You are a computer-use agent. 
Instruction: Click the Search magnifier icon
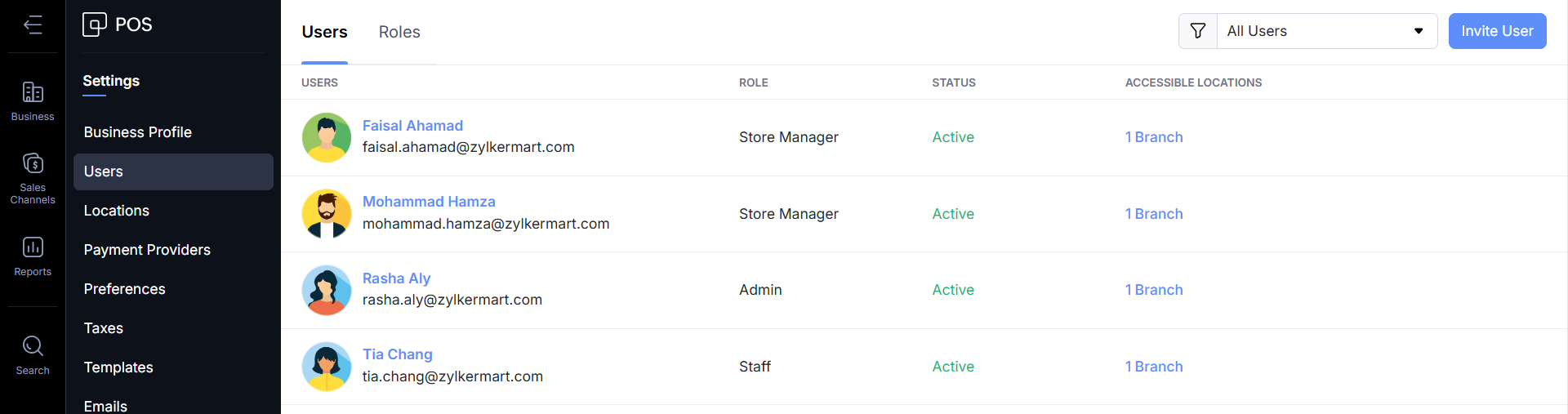coord(33,346)
